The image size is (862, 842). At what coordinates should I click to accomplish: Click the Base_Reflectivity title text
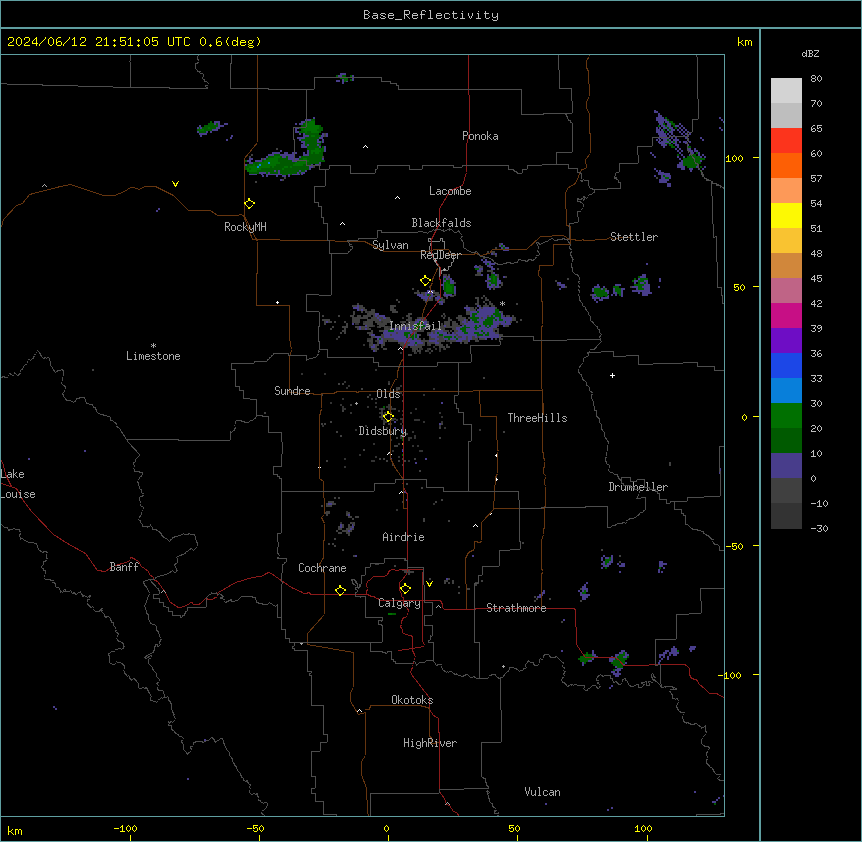click(431, 15)
